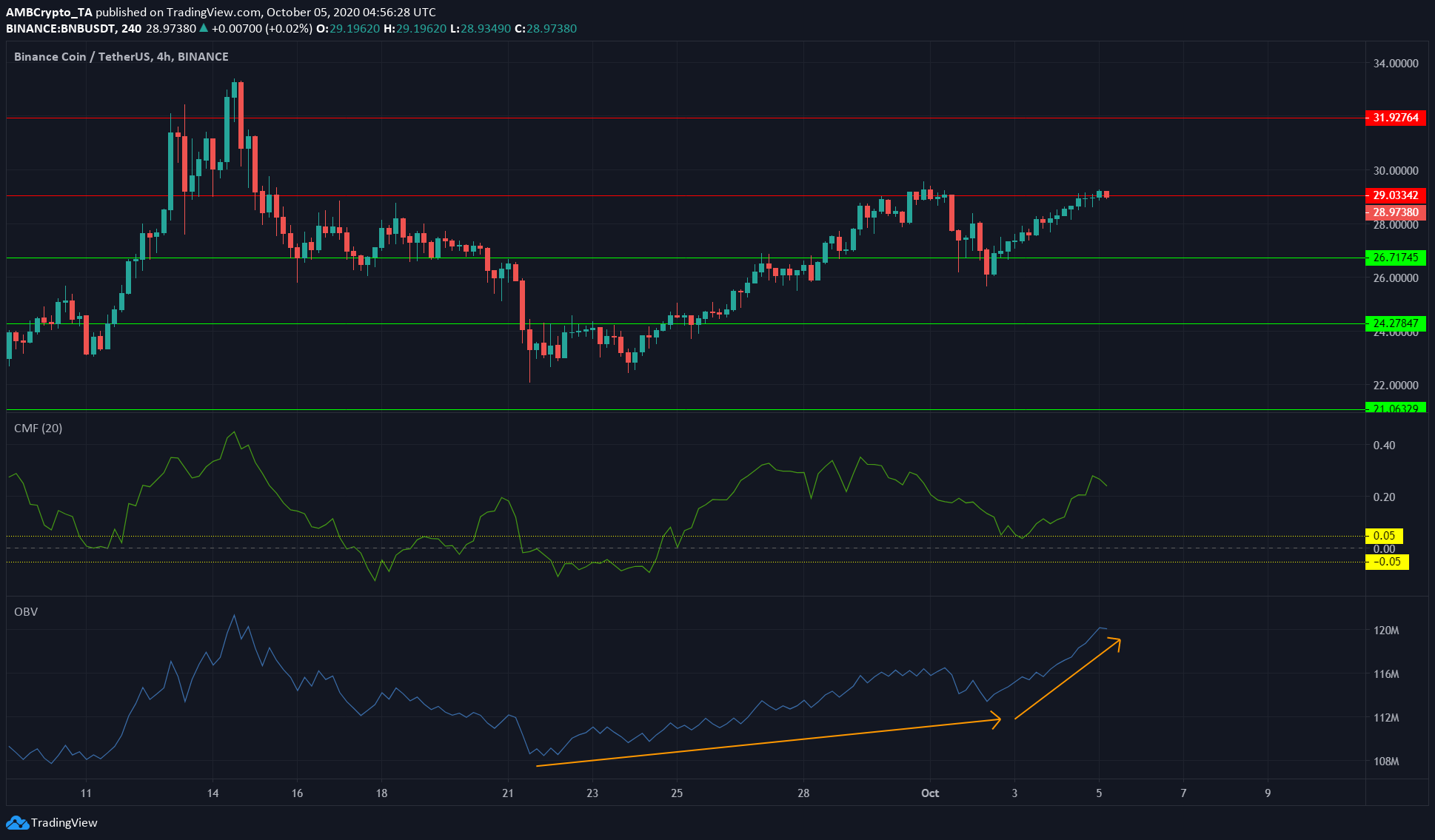Click the 112M OBV axis value

click(1386, 718)
